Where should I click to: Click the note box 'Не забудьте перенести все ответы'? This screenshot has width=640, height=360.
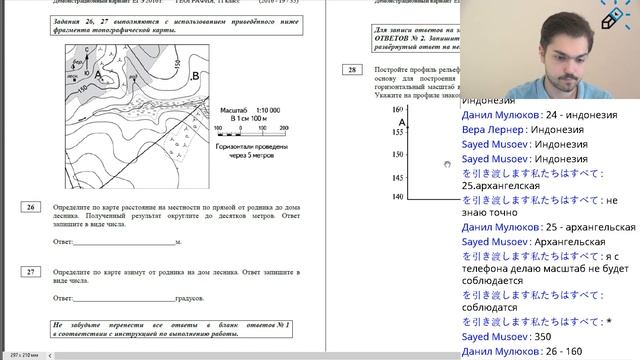[171, 329]
